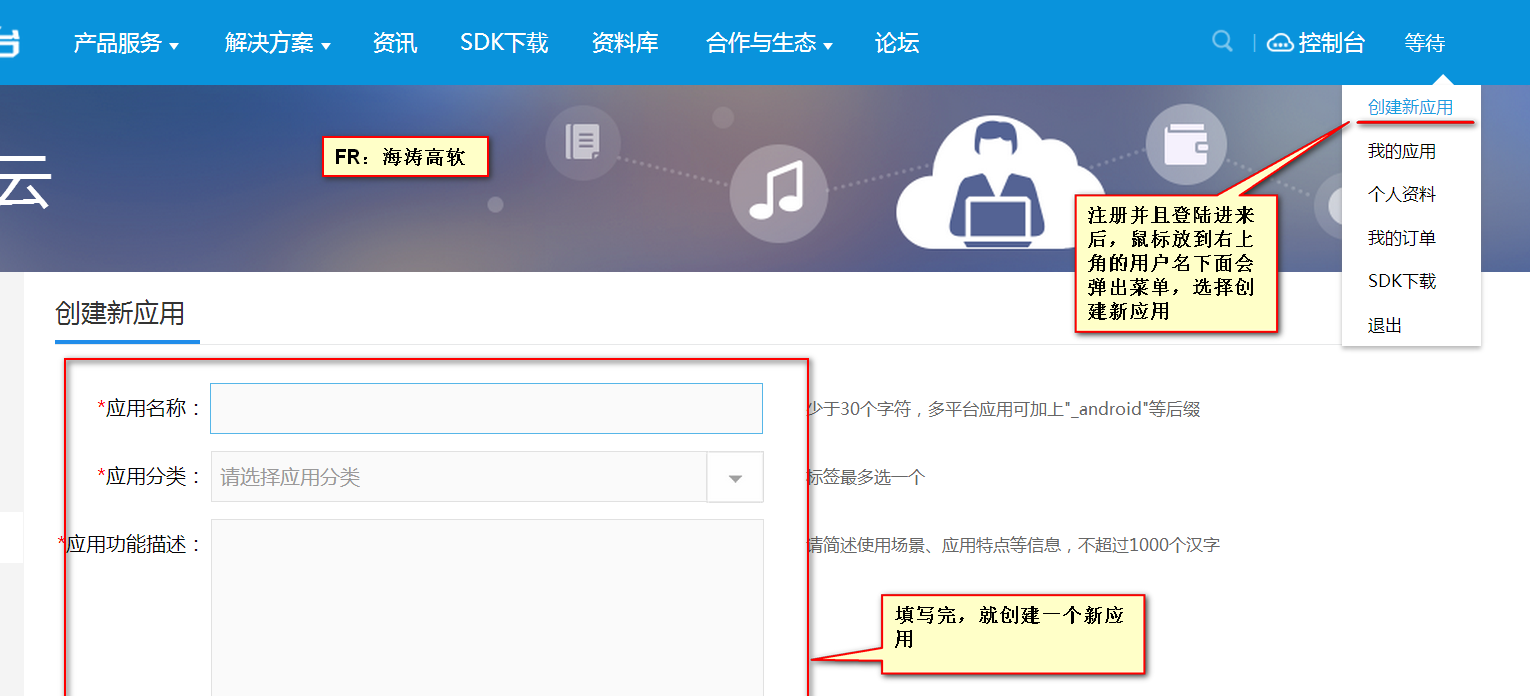Click inside the 应用名称 input field
This screenshot has width=1530, height=696.
[486, 408]
